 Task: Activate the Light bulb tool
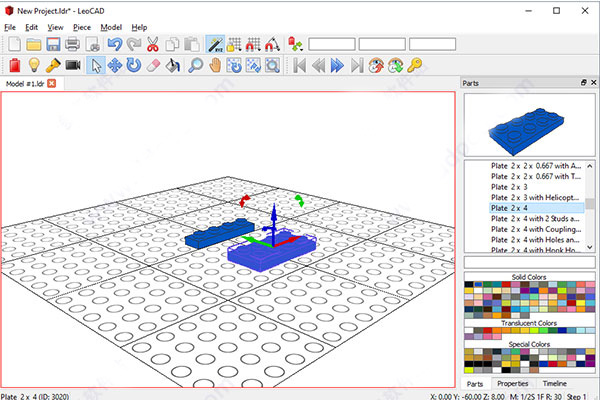point(33,65)
